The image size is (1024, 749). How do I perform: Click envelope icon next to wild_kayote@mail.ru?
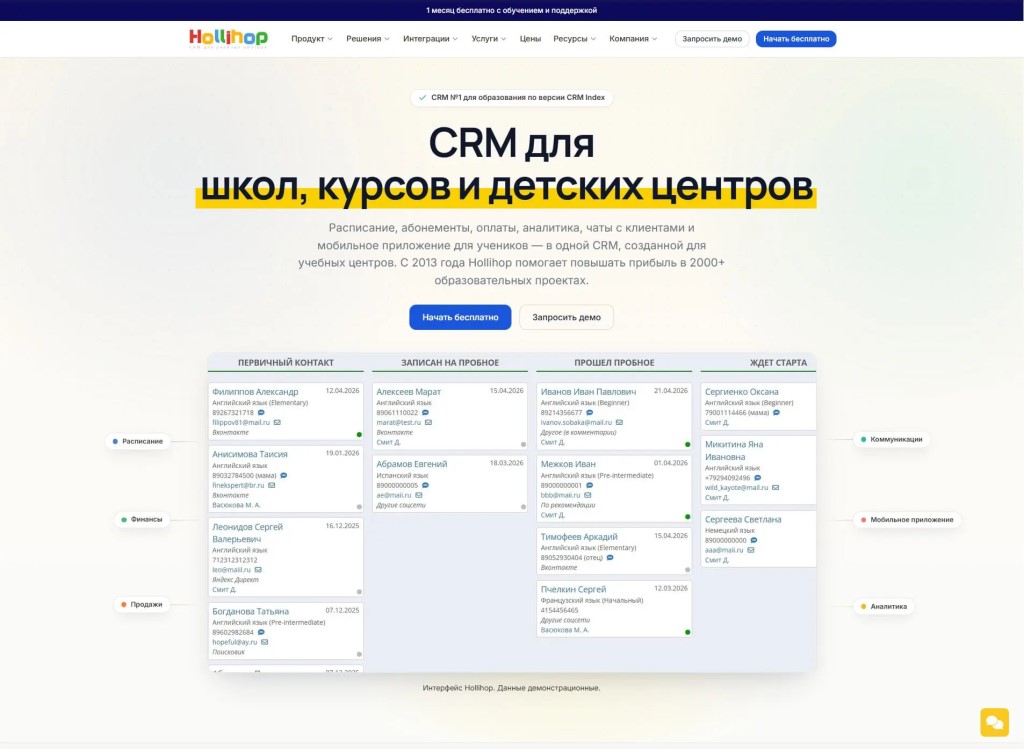pos(776,488)
